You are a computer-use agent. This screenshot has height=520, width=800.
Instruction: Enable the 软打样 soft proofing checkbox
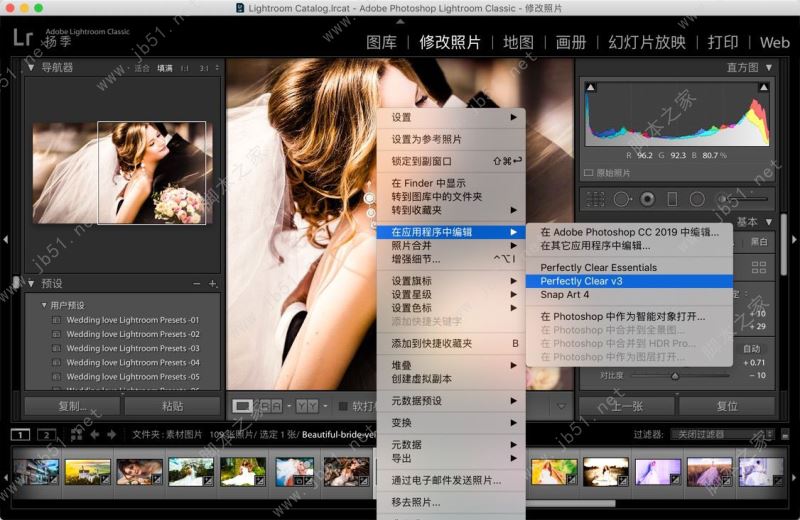343,406
